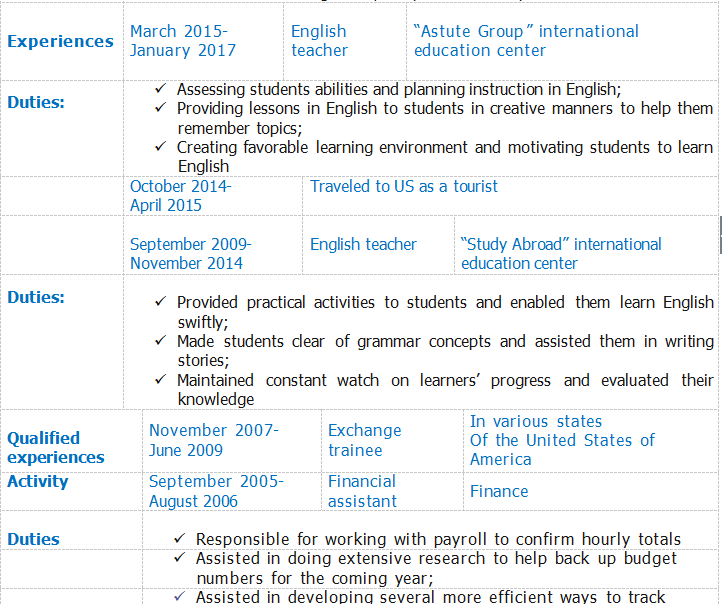Click the "Activity" row label
The height and width of the screenshot is (604, 722).
[x=38, y=481]
